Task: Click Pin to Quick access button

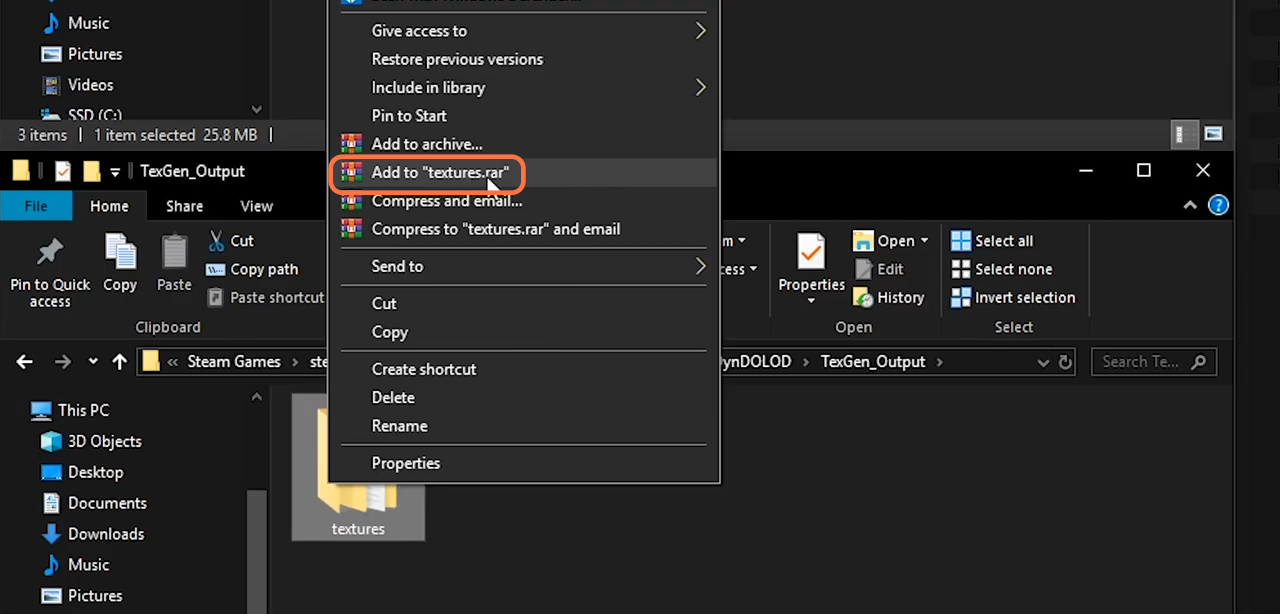Action: tap(50, 270)
